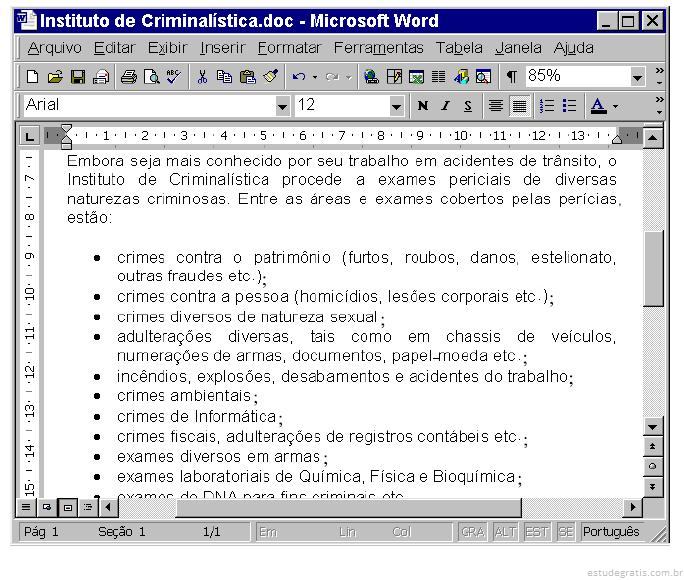684x580 pixels.
Task: Open the Ferramentas menu
Action: tap(379, 48)
